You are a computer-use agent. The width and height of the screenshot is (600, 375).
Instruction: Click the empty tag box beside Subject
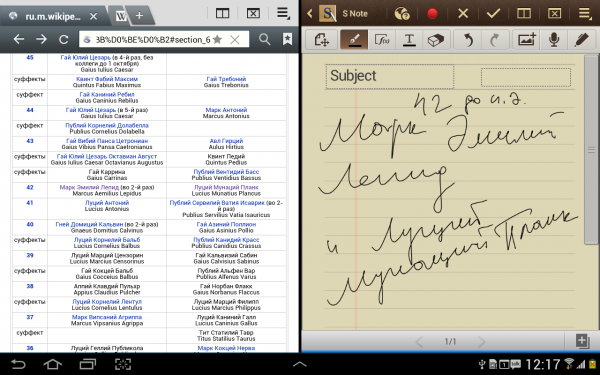pyautogui.click(x=526, y=78)
